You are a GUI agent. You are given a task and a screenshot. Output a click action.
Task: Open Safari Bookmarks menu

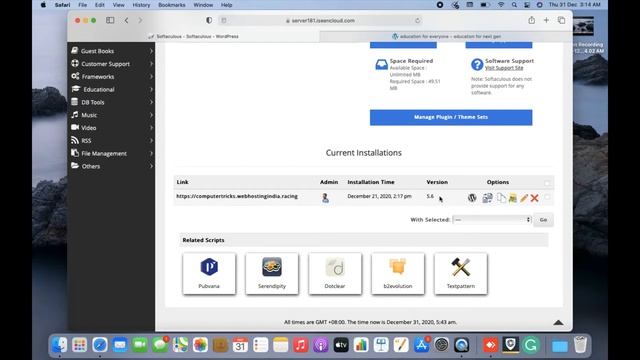[x=171, y=5]
